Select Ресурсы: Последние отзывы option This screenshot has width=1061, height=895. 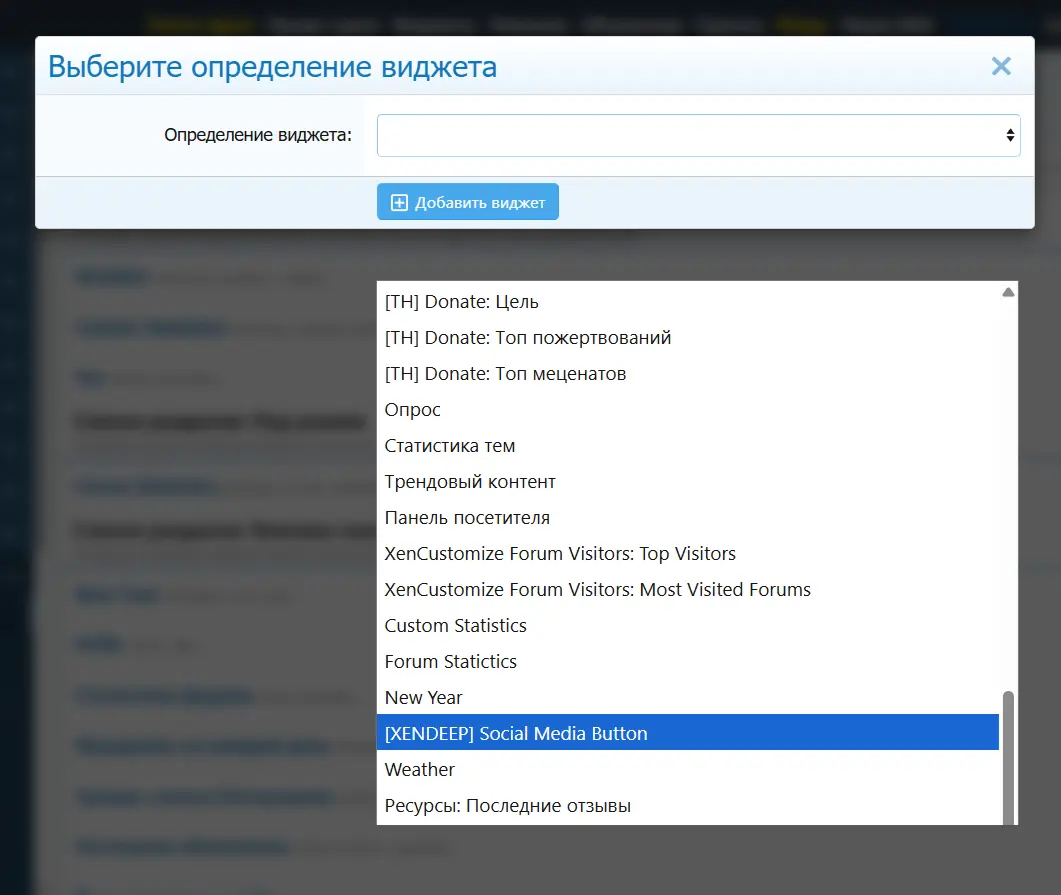tap(508, 806)
